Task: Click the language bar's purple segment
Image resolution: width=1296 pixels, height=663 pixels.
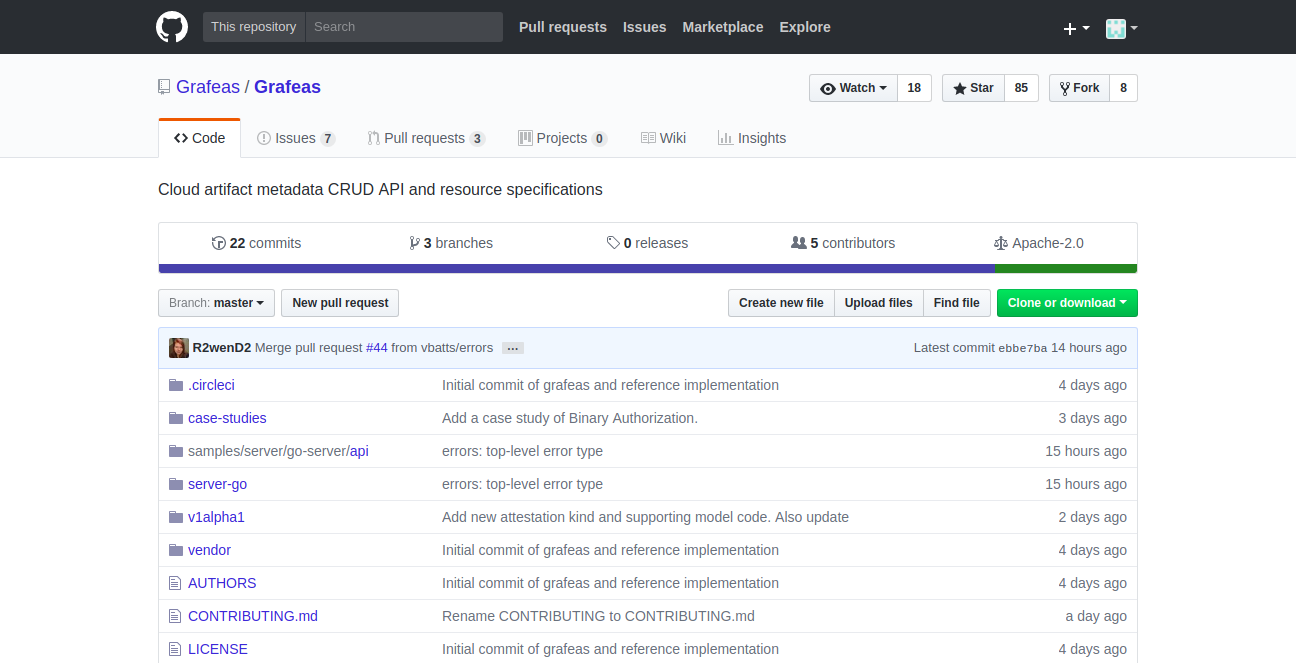Action: pyautogui.click(x=577, y=268)
